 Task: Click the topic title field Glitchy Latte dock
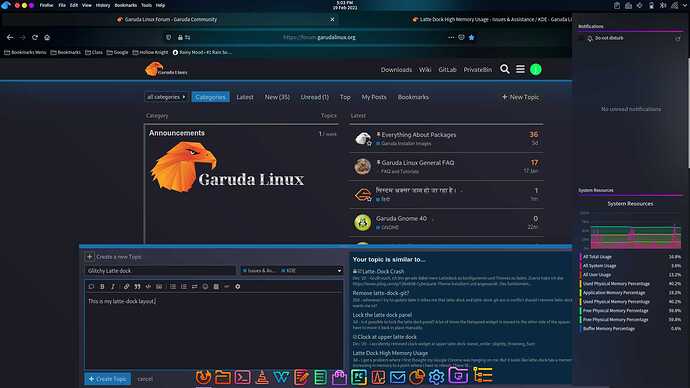pos(160,271)
